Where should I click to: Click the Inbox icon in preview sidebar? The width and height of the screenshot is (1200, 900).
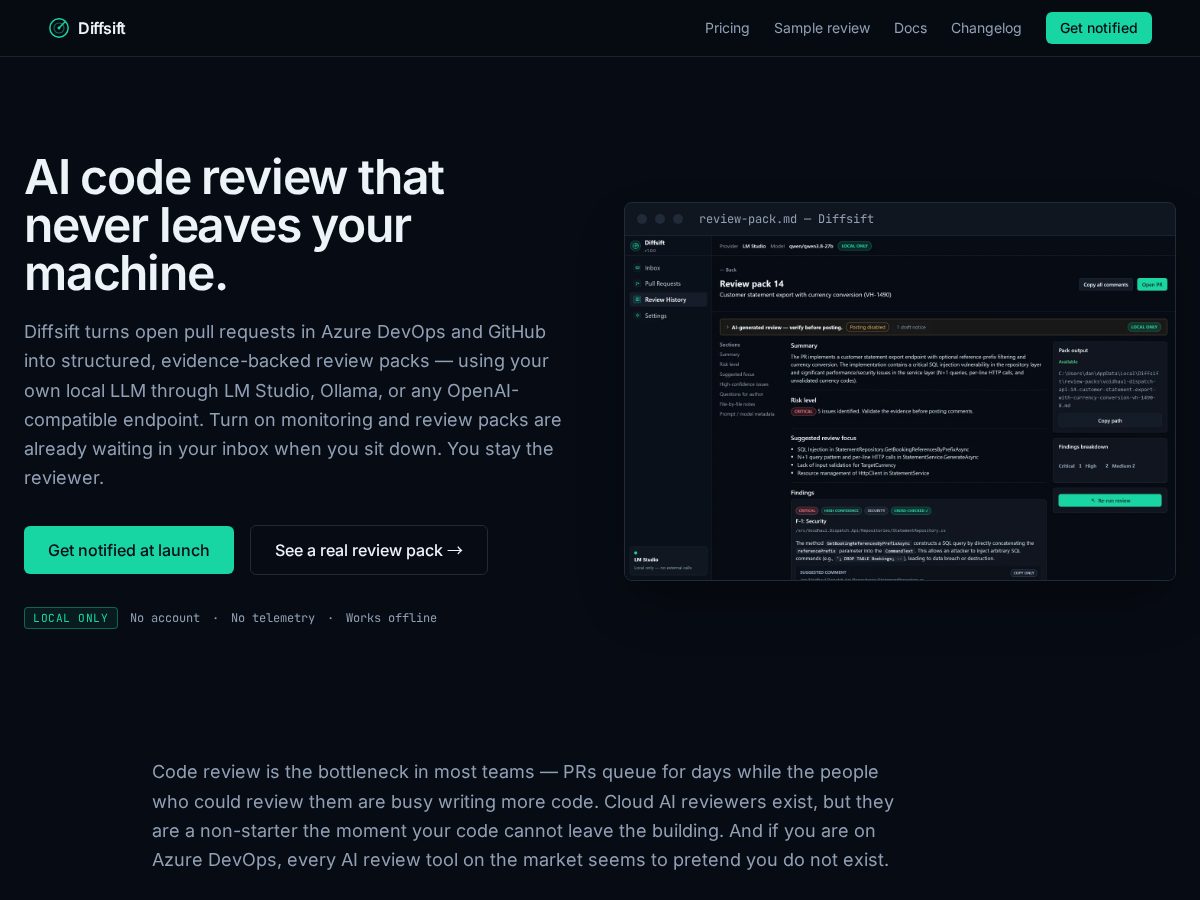637,268
